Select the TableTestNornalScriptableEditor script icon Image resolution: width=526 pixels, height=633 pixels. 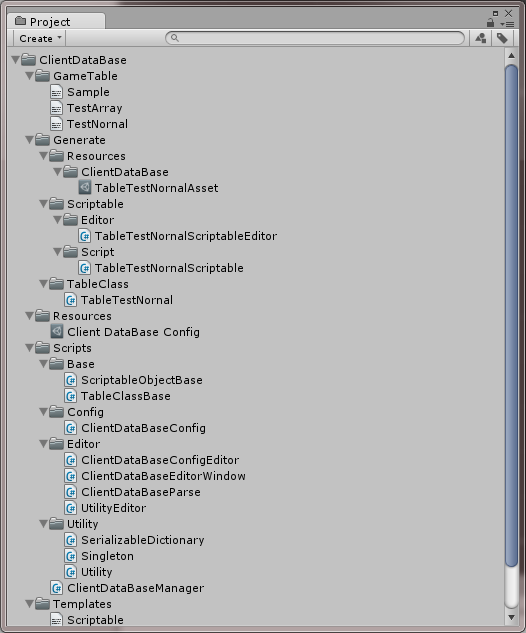coord(85,236)
